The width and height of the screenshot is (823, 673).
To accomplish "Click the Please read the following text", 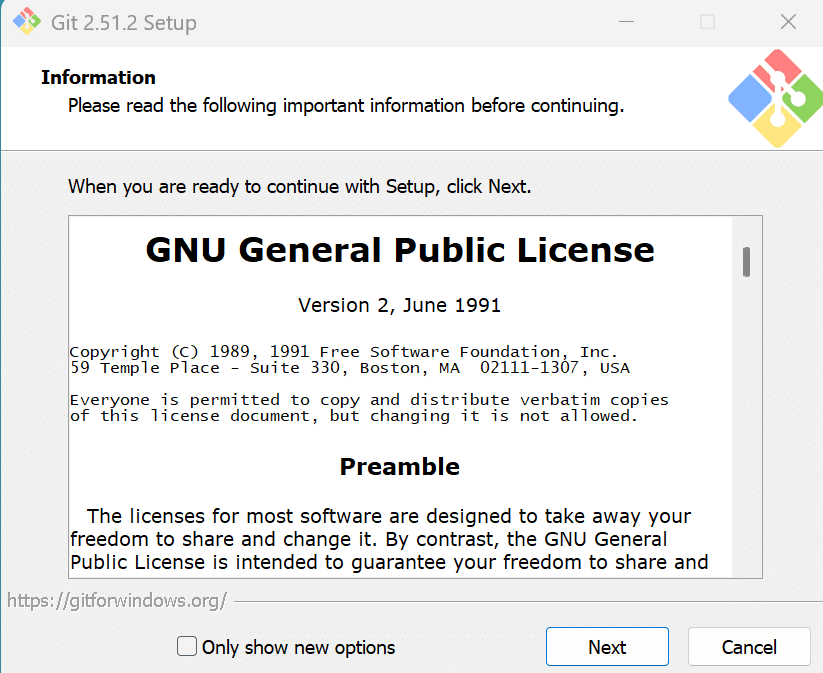I will click(346, 106).
